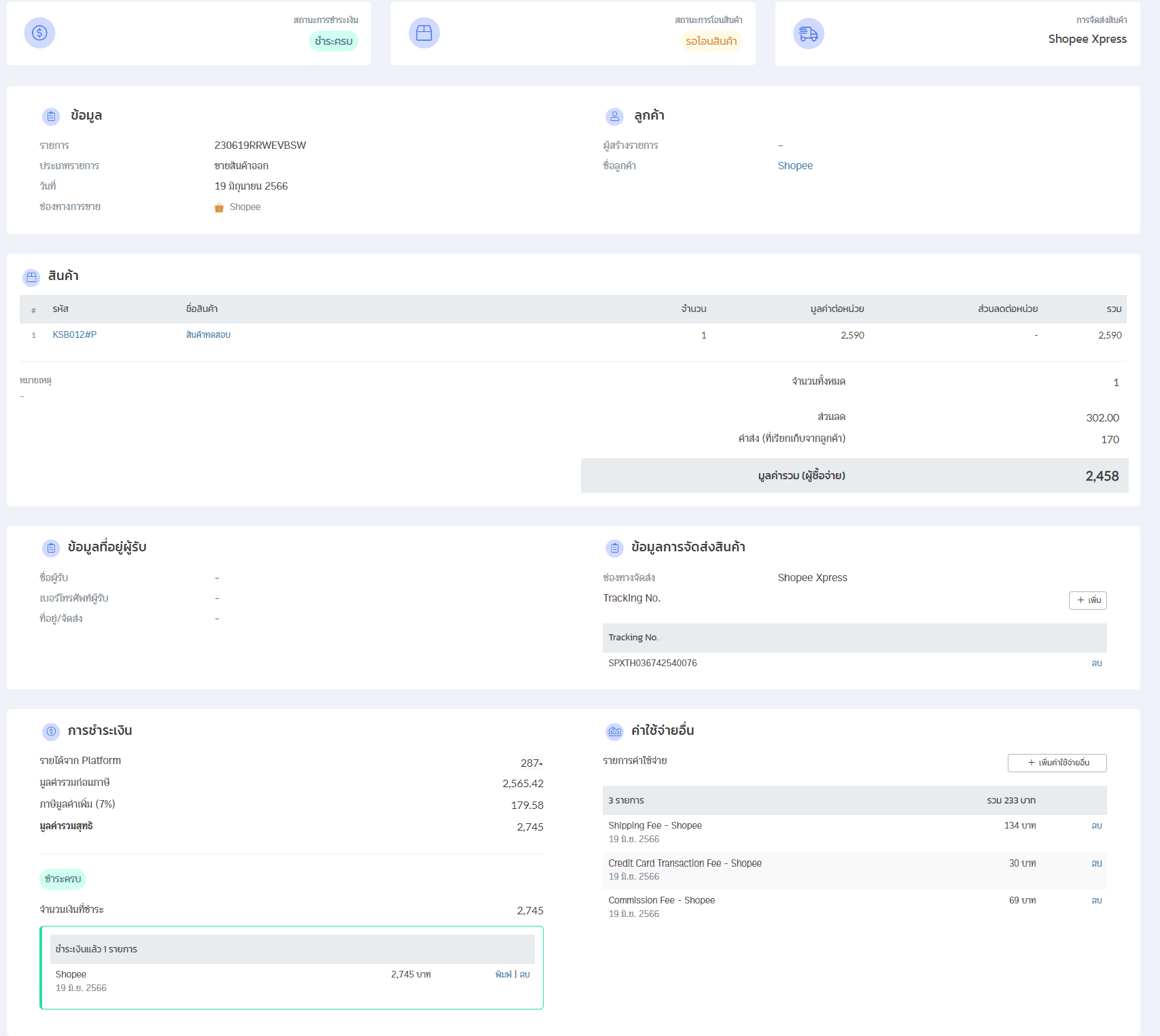Screen dimensions: 1160x1036
Task: Click the รอโอนสินค้า status badge
Action: (x=711, y=41)
